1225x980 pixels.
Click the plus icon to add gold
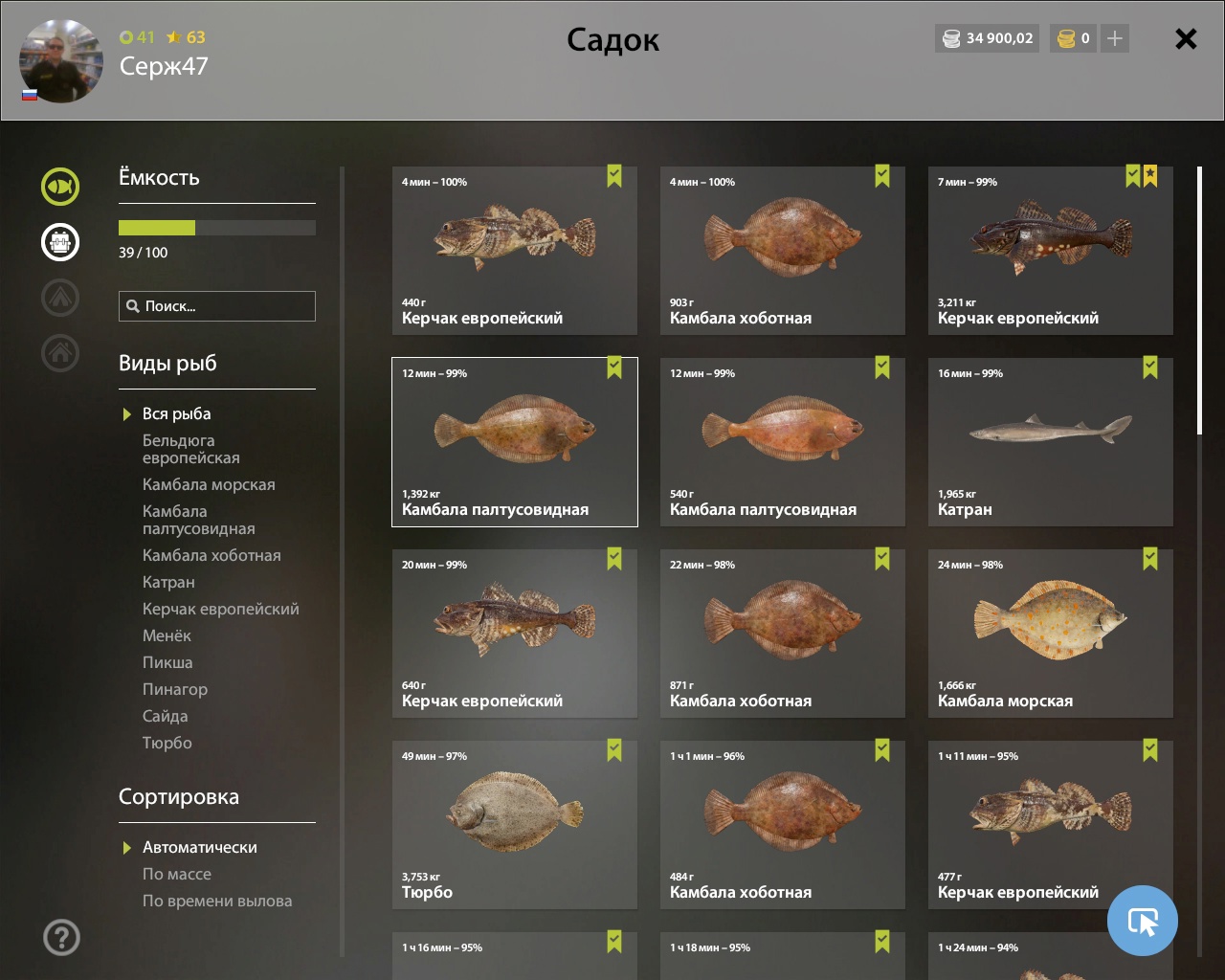click(x=1115, y=38)
